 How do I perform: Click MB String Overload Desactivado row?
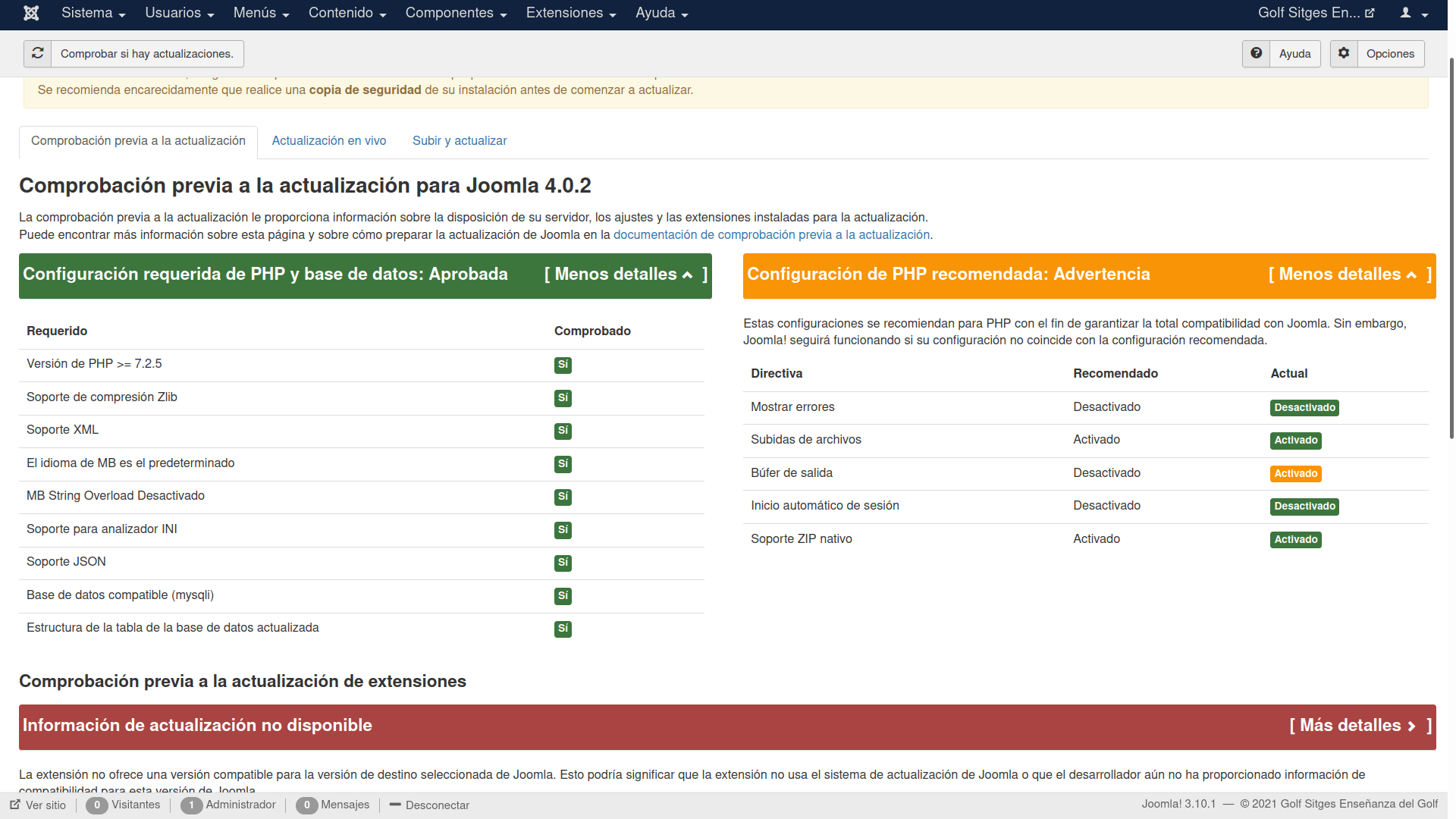pyautogui.click(x=362, y=497)
